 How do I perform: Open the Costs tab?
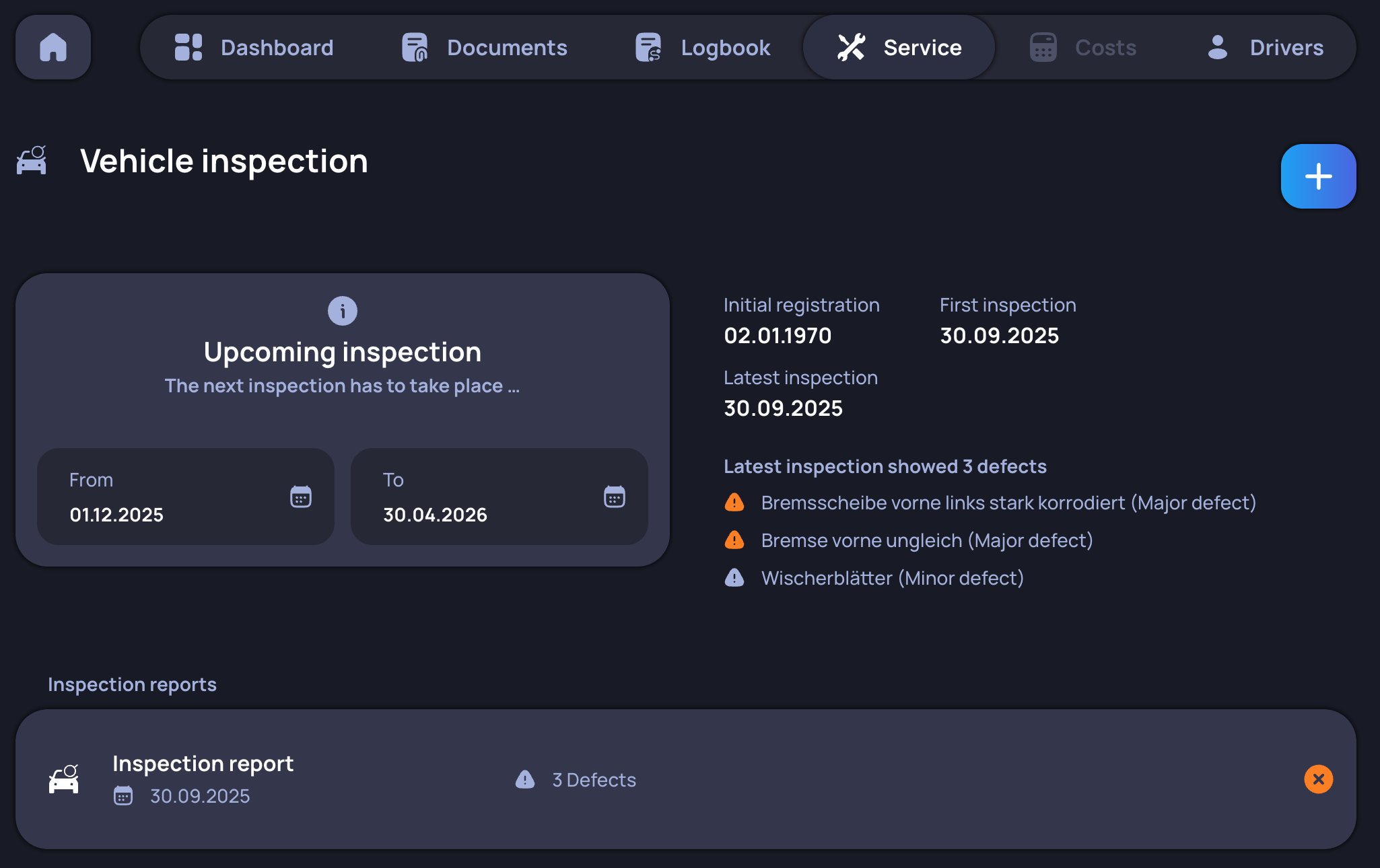click(1082, 48)
